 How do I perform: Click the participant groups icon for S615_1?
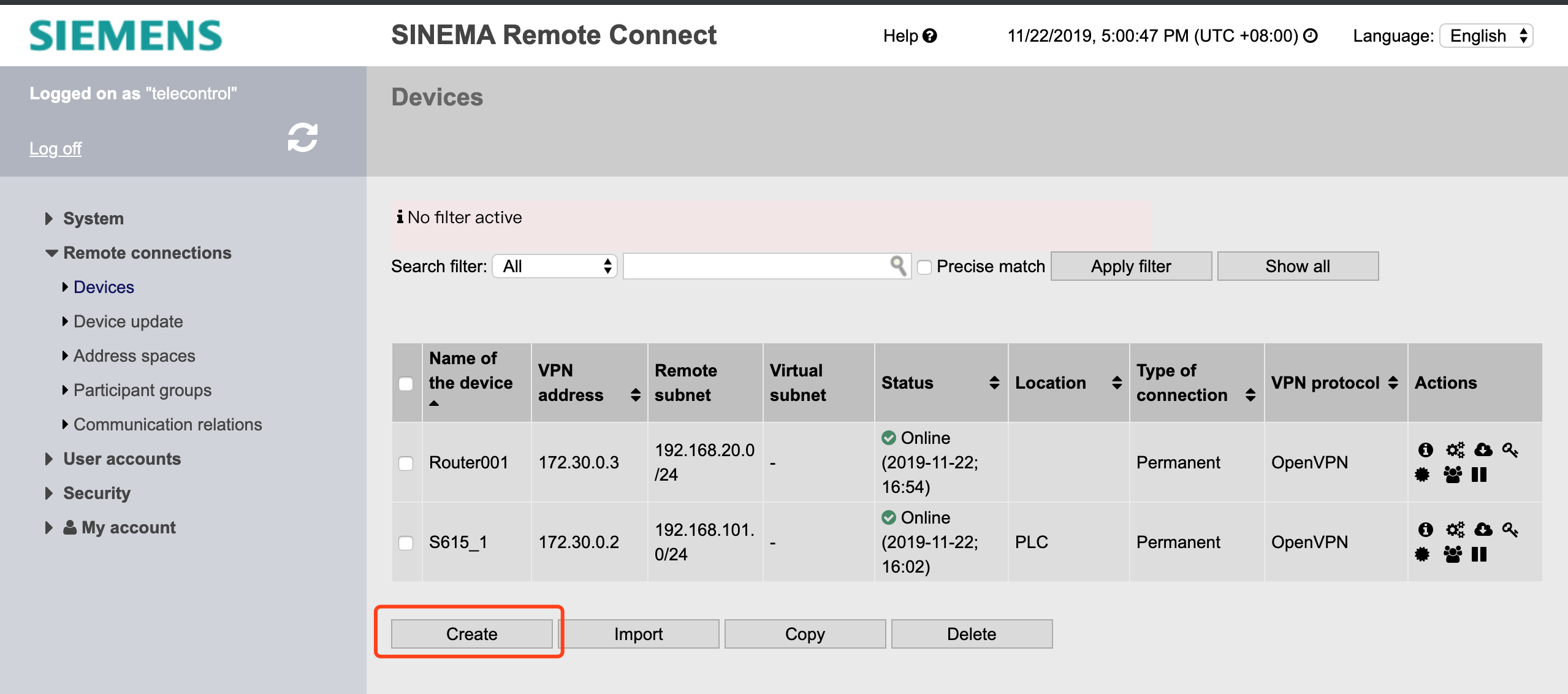(1452, 554)
